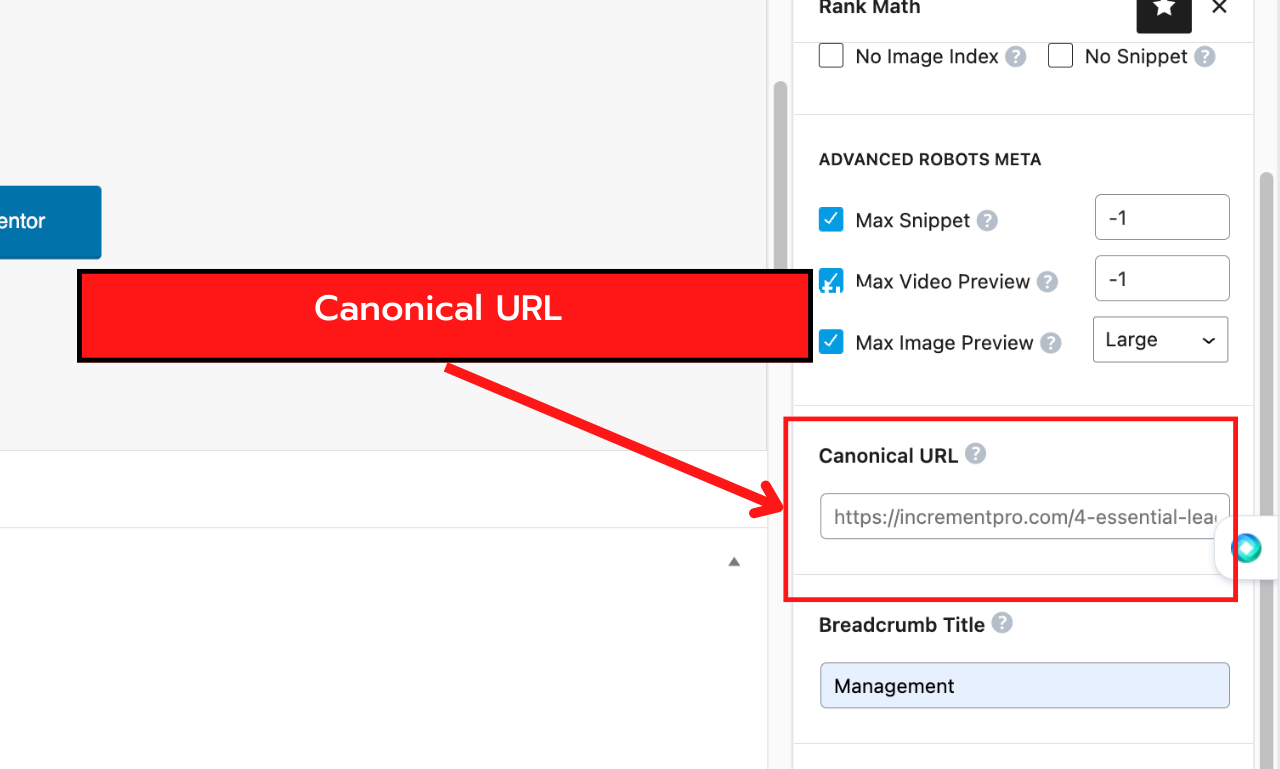View help for Max Video Preview
Image resolution: width=1280 pixels, height=769 pixels.
1046,281
